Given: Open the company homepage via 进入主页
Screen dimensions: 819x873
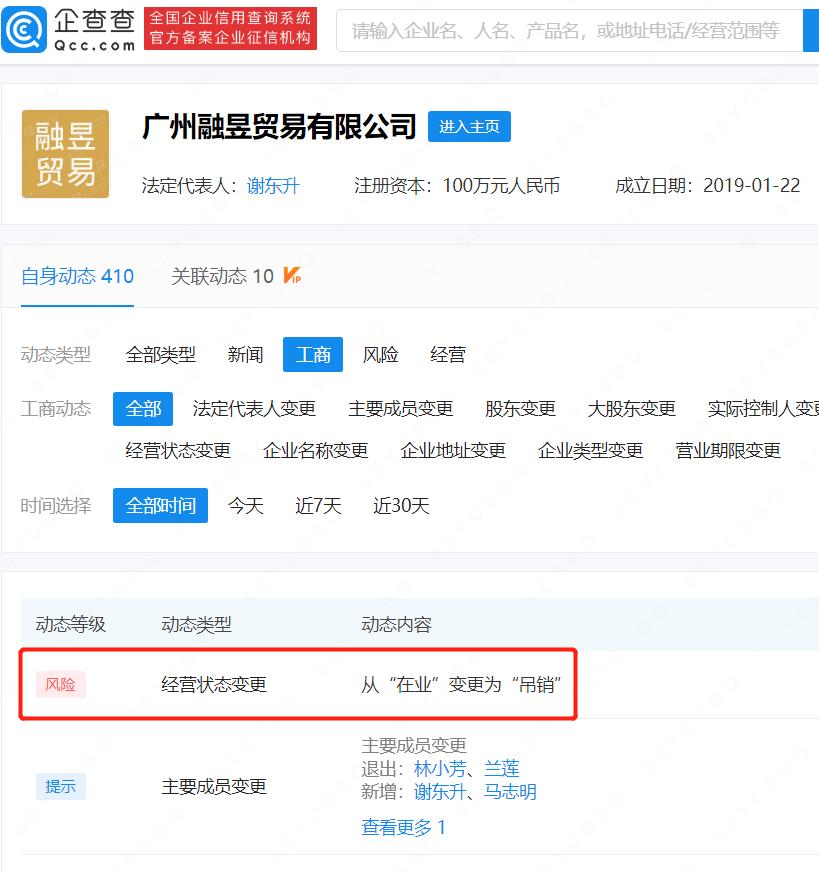Looking at the screenshot, I should [469, 126].
